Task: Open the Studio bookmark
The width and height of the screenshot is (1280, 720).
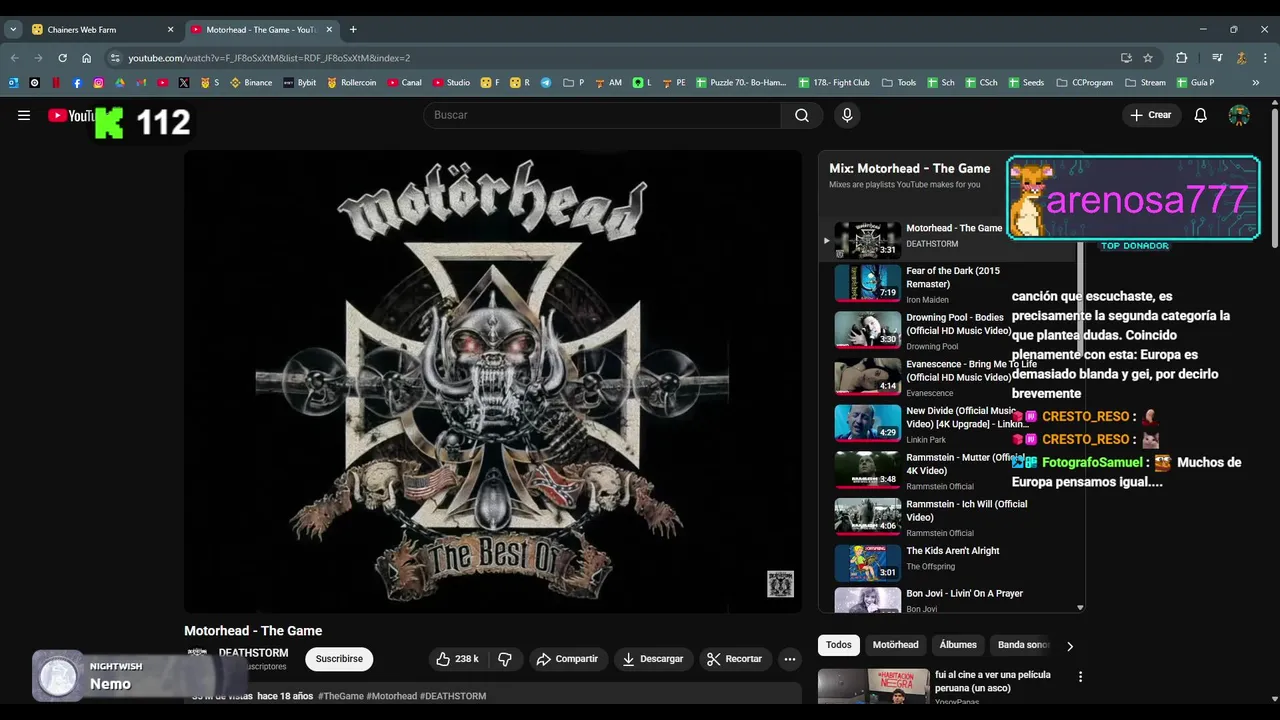Action: pyautogui.click(x=451, y=83)
